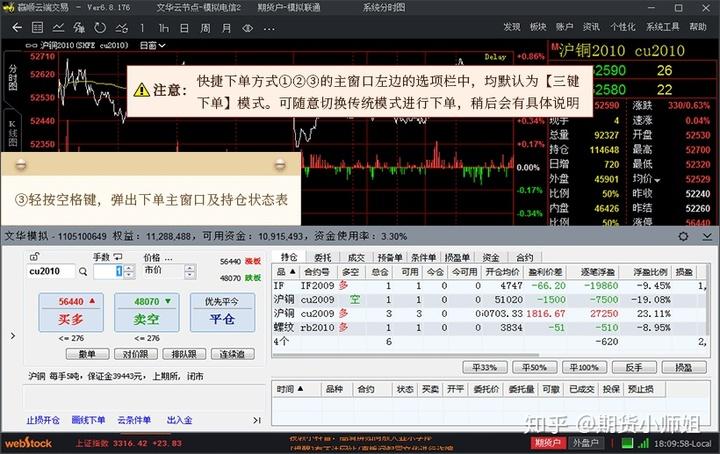Screen dimensions: 720x454
Task: Click the cu2010 contract input field
Action: point(51,271)
